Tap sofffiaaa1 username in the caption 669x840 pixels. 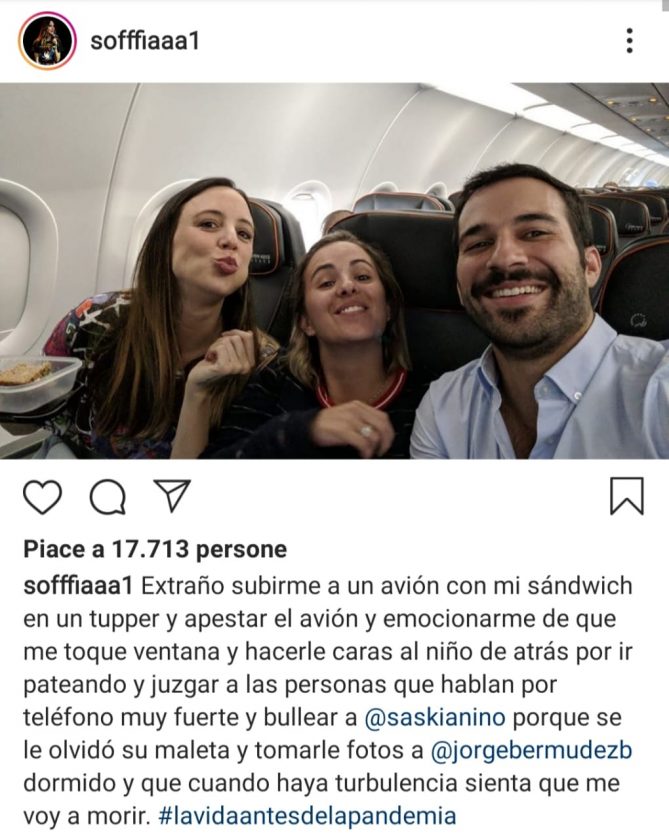point(78,586)
